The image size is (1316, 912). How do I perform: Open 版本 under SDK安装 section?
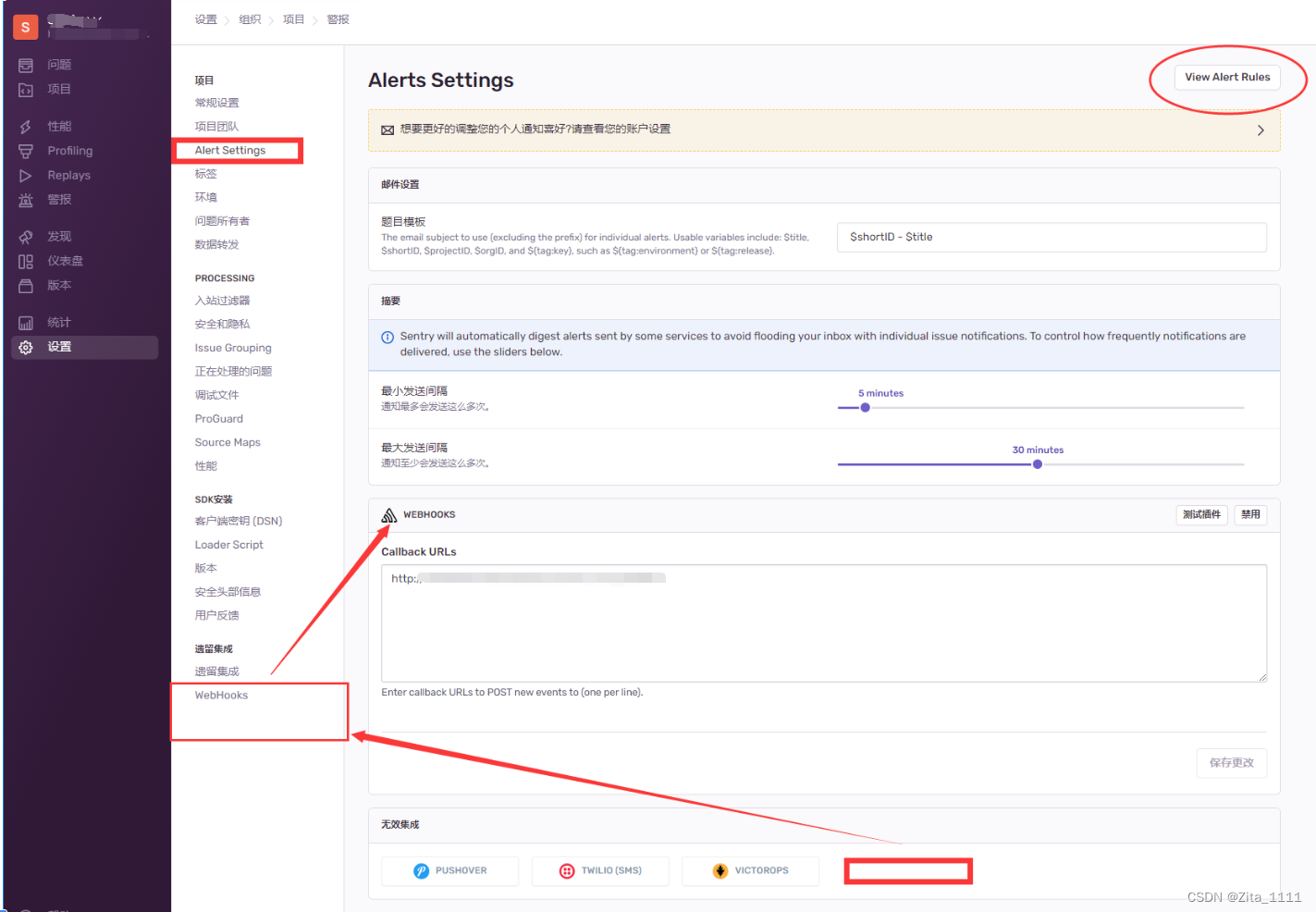205,568
